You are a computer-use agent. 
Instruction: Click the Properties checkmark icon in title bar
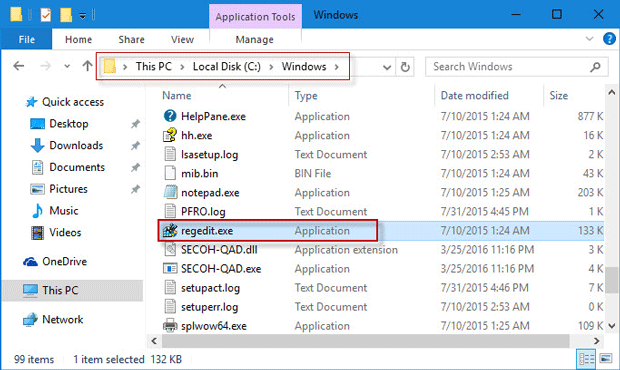45,15
